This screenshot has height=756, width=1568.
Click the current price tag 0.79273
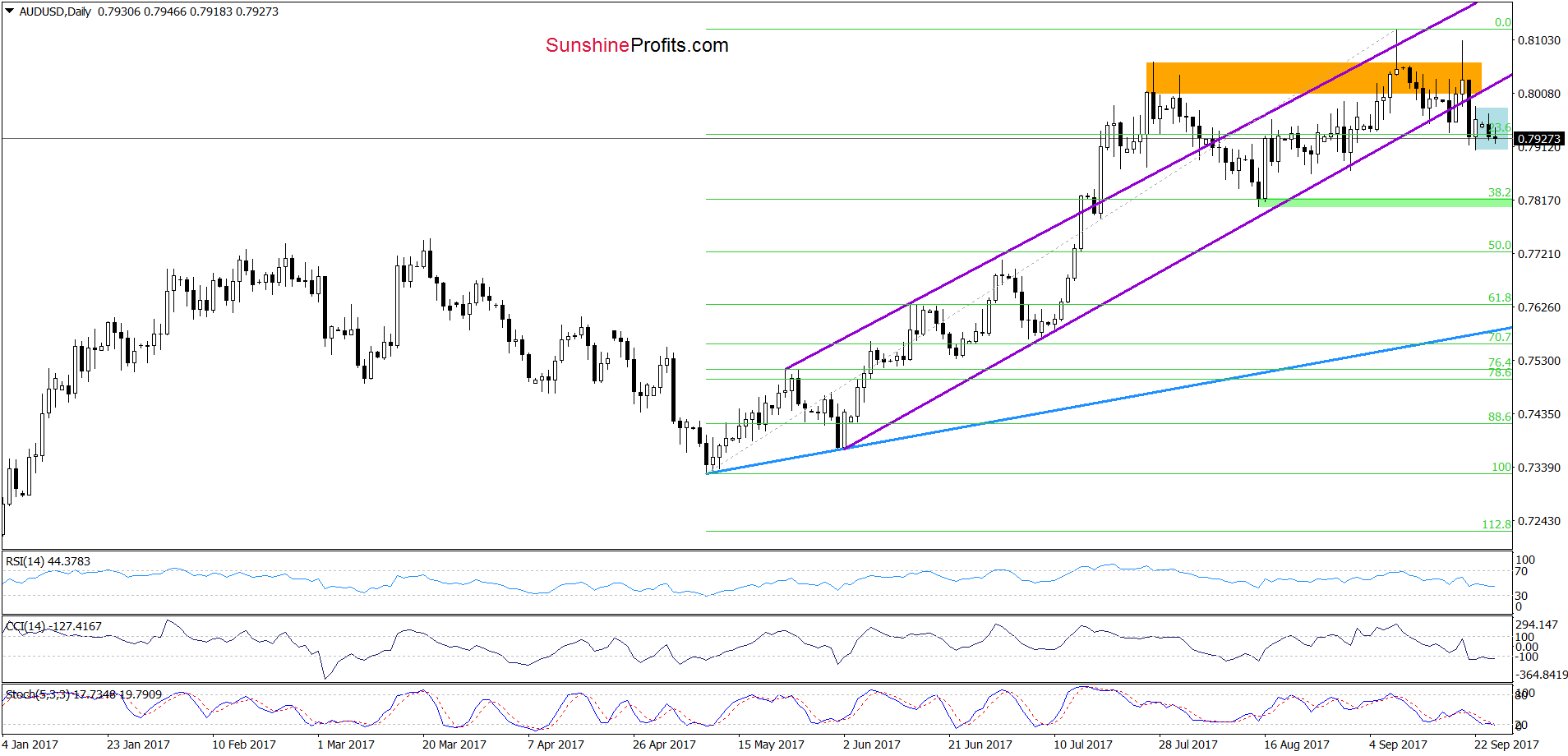pyautogui.click(x=1538, y=139)
